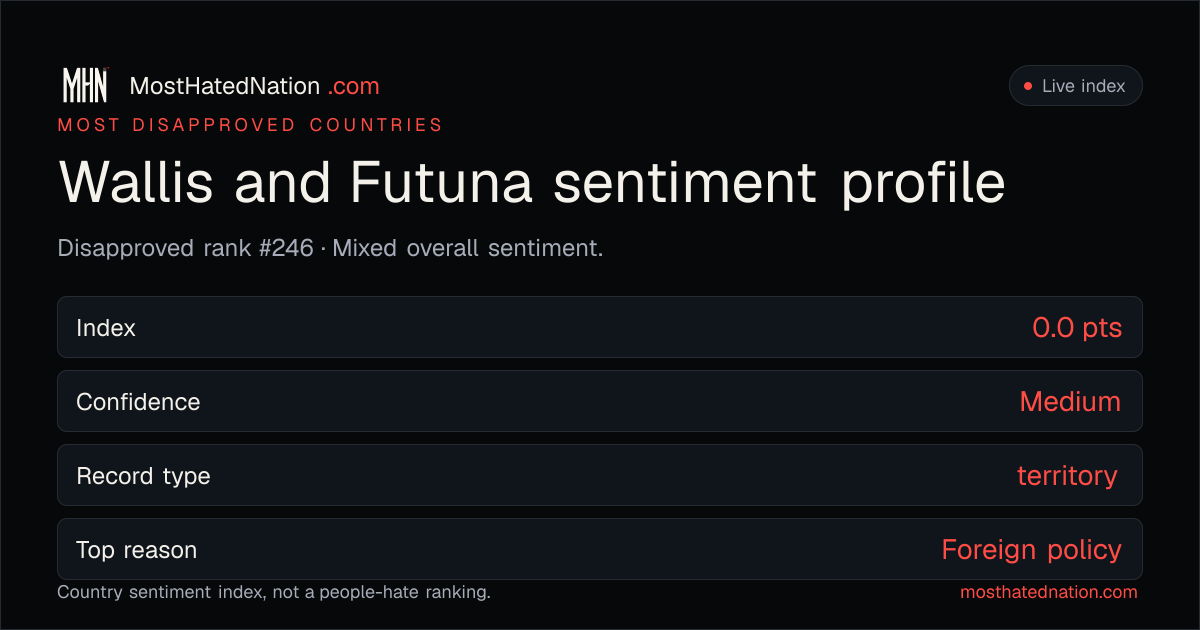Image resolution: width=1200 pixels, height=630 pixels.
Task: Select the Index row
Action: tap(600, 327)
